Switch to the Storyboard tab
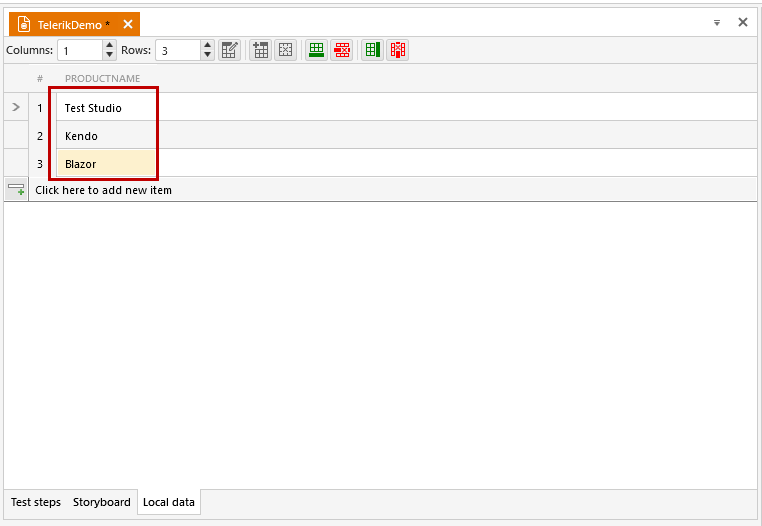This screenshot has height=526, width=762. pyautogui.click(x=102, y=502)
